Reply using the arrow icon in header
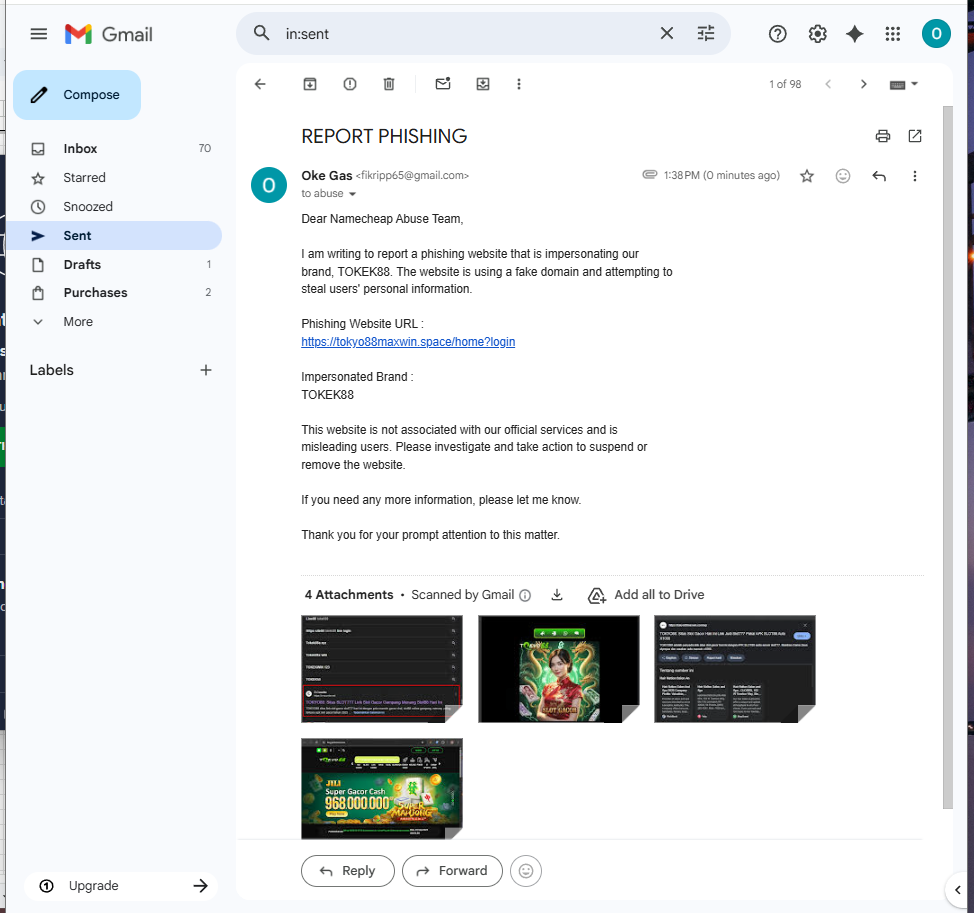Screen dimensions: 974x913 click(x=878, y=176)
